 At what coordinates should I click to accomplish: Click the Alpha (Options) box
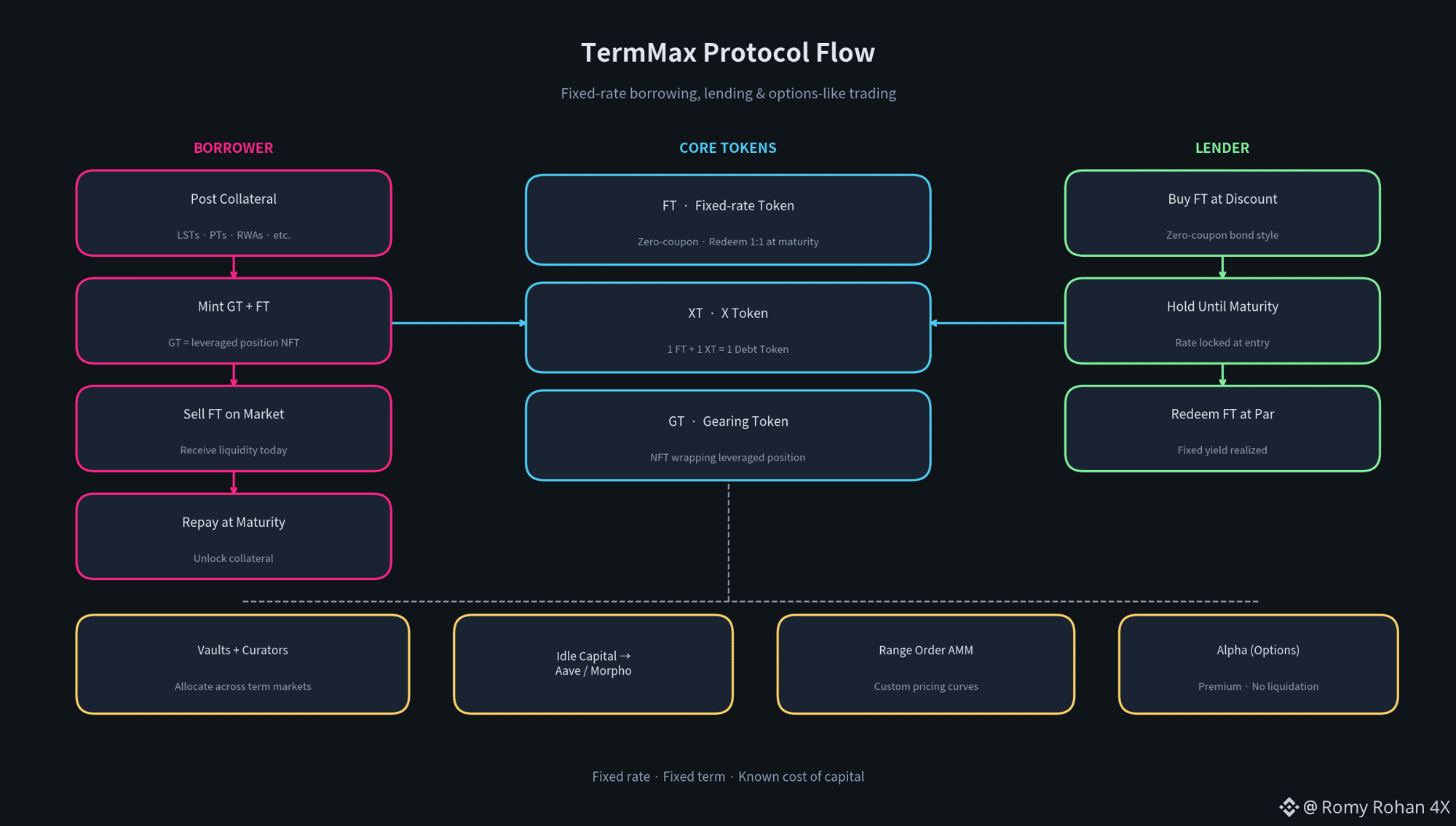pyautogui.click(x=1258, y=664)
